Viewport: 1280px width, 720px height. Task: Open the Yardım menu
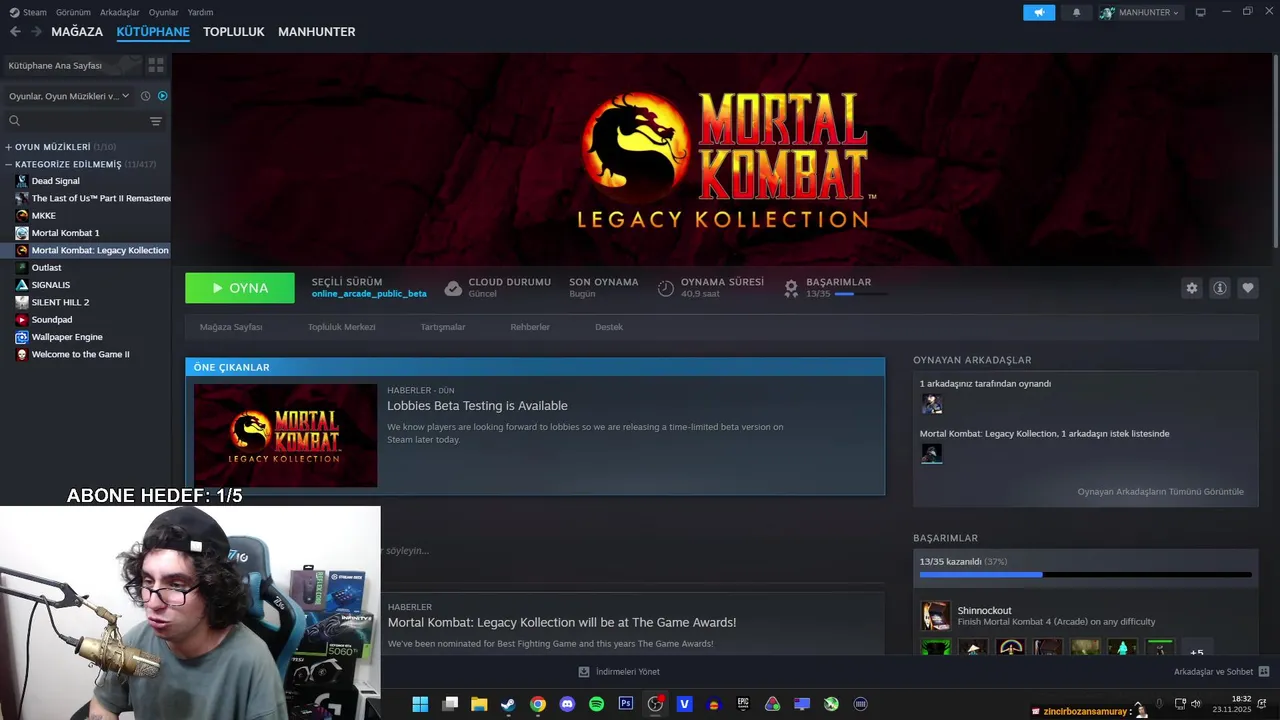[200, 12]
